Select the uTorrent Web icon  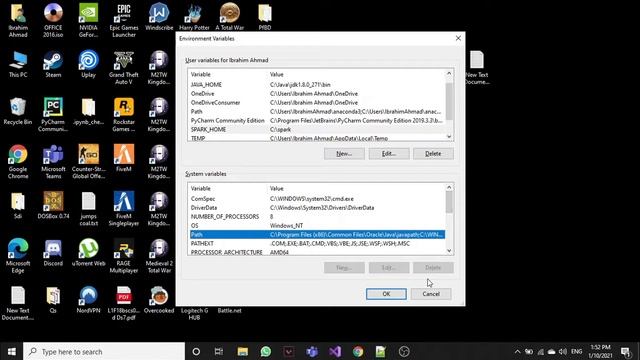coord(88,253)
